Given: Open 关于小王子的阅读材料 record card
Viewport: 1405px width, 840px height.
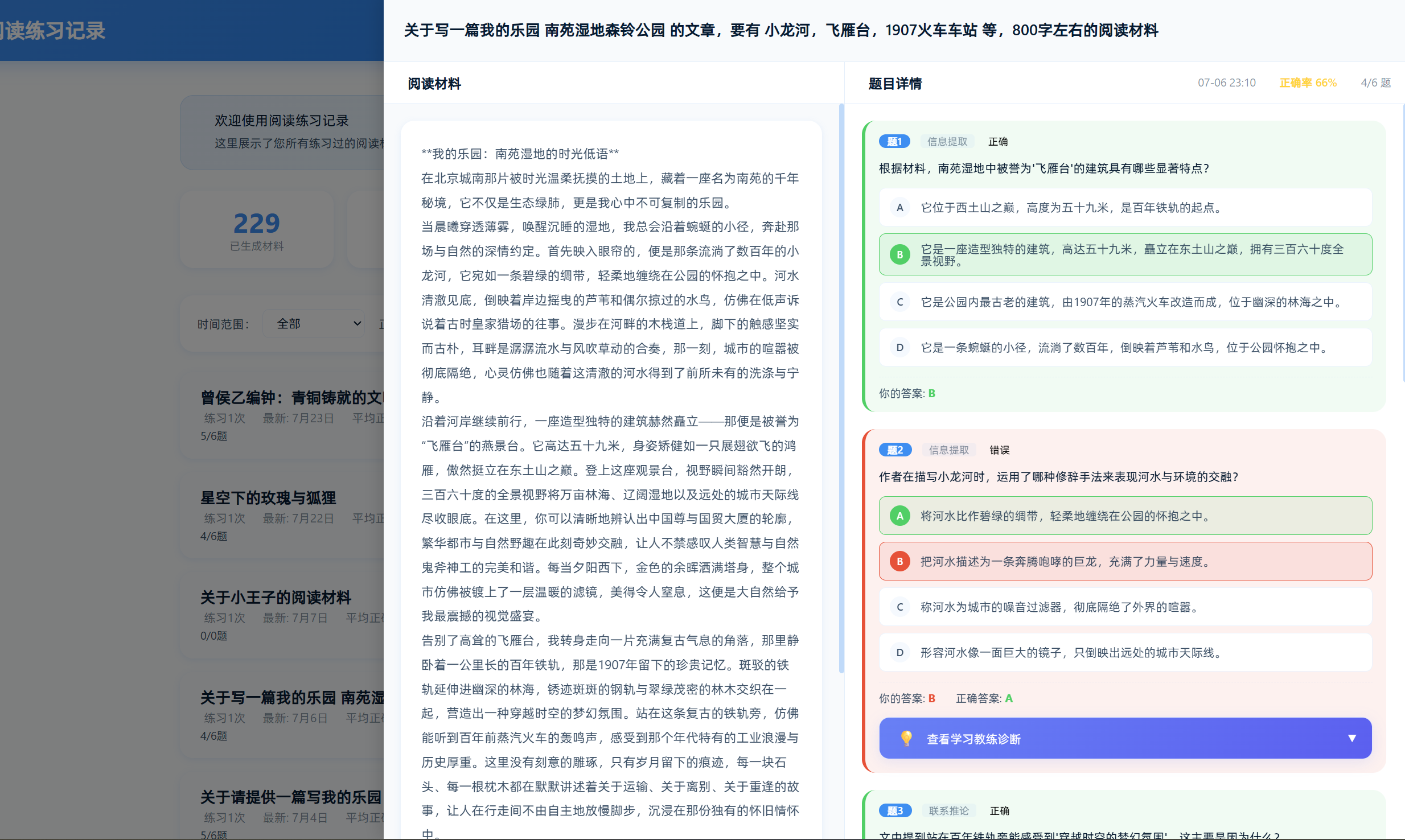Looking at the screenshot, I should click(x=283, y=615).
